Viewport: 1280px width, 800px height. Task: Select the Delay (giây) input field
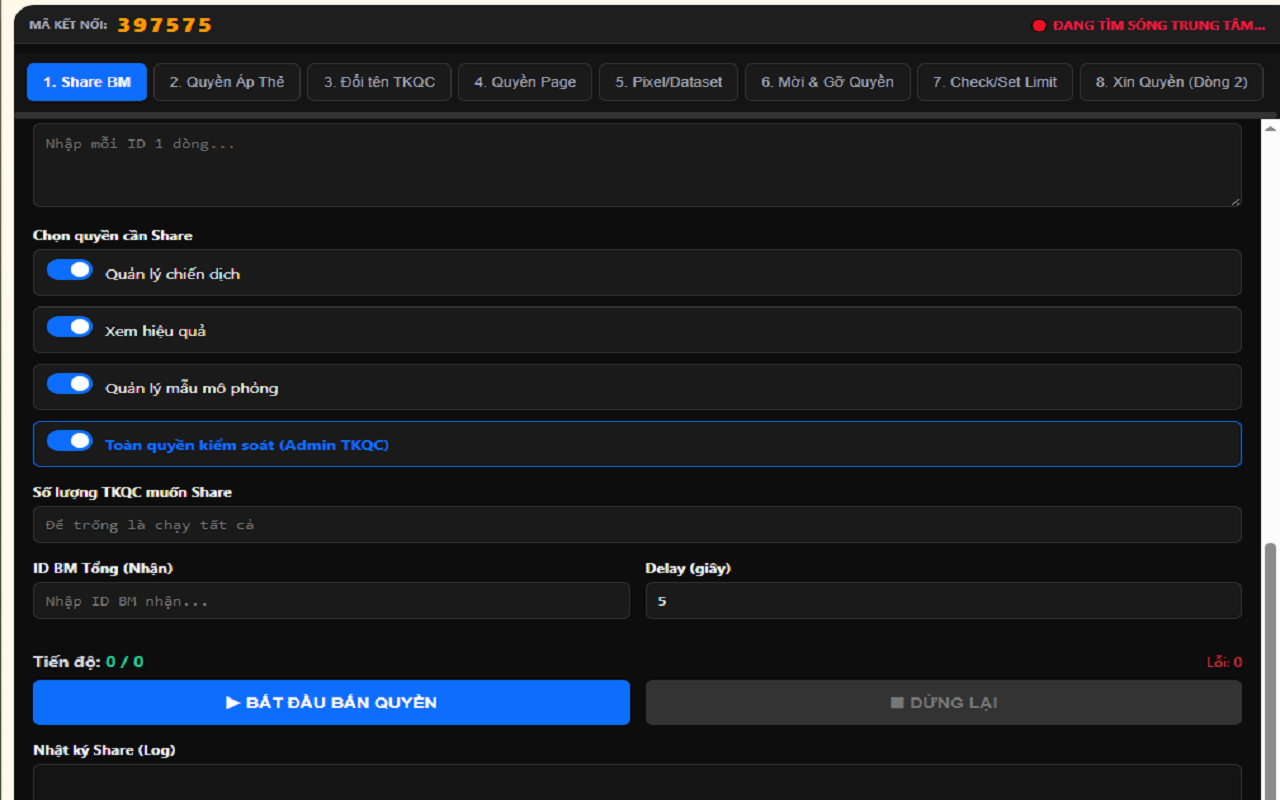[x=944, y=601]
